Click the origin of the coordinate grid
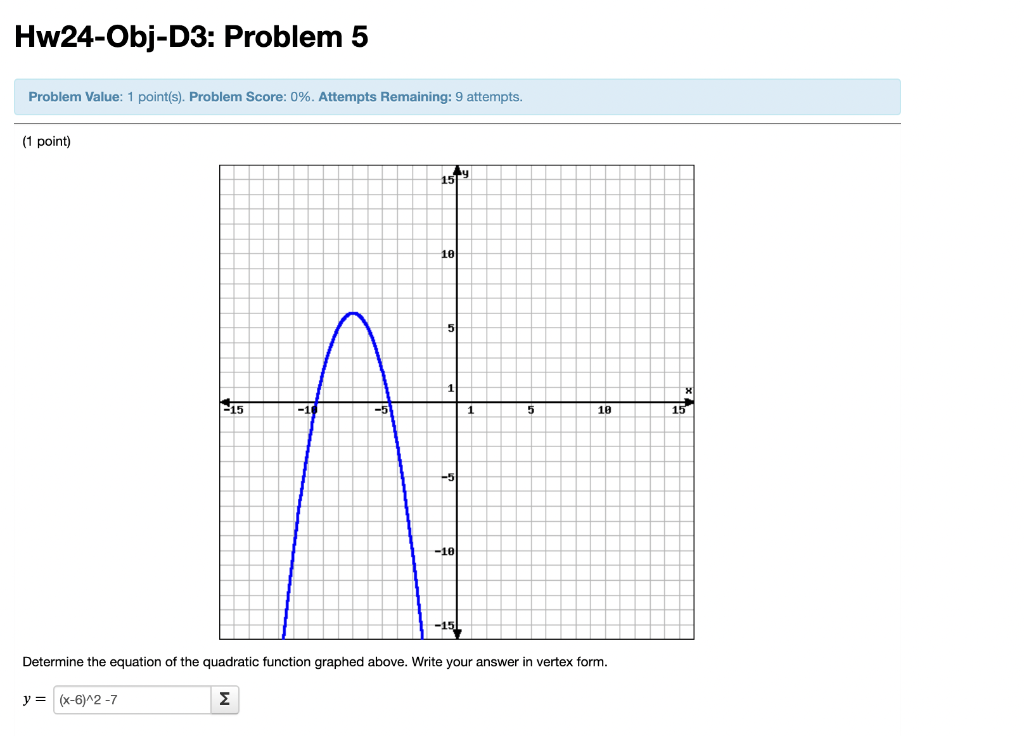Image resolution: width=1024 pixels, height=736 pixels. [x=458, y=402]
